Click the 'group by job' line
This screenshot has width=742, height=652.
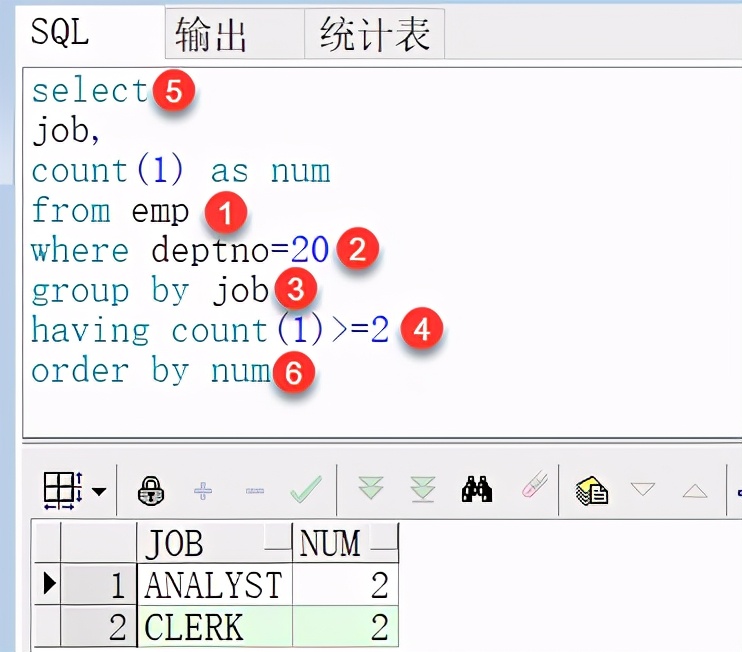click(150, 291)
